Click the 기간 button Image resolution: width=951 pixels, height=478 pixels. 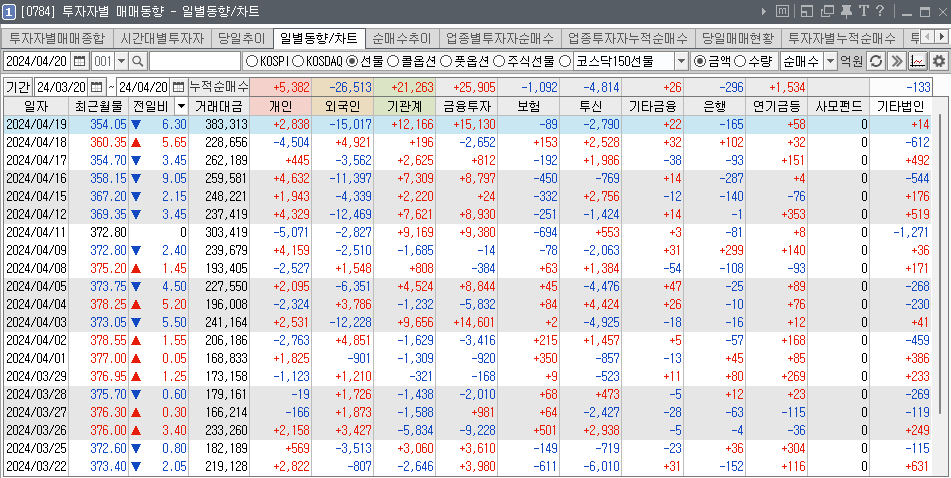pos(18,87)
